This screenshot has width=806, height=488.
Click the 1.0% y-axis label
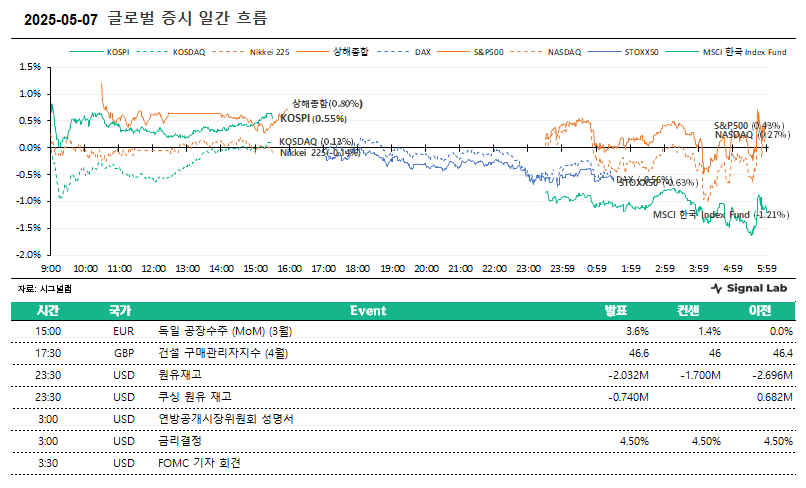[x=30, y=94]
